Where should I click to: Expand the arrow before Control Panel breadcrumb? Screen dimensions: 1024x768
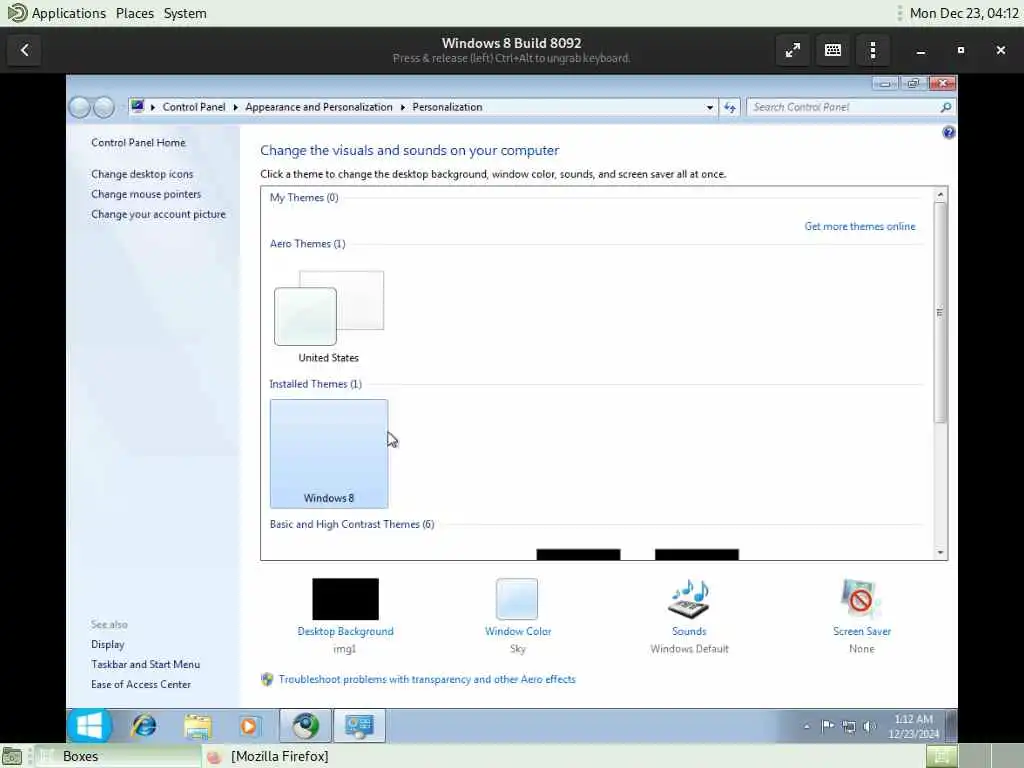pyautogui.click(x=153, y=107)
